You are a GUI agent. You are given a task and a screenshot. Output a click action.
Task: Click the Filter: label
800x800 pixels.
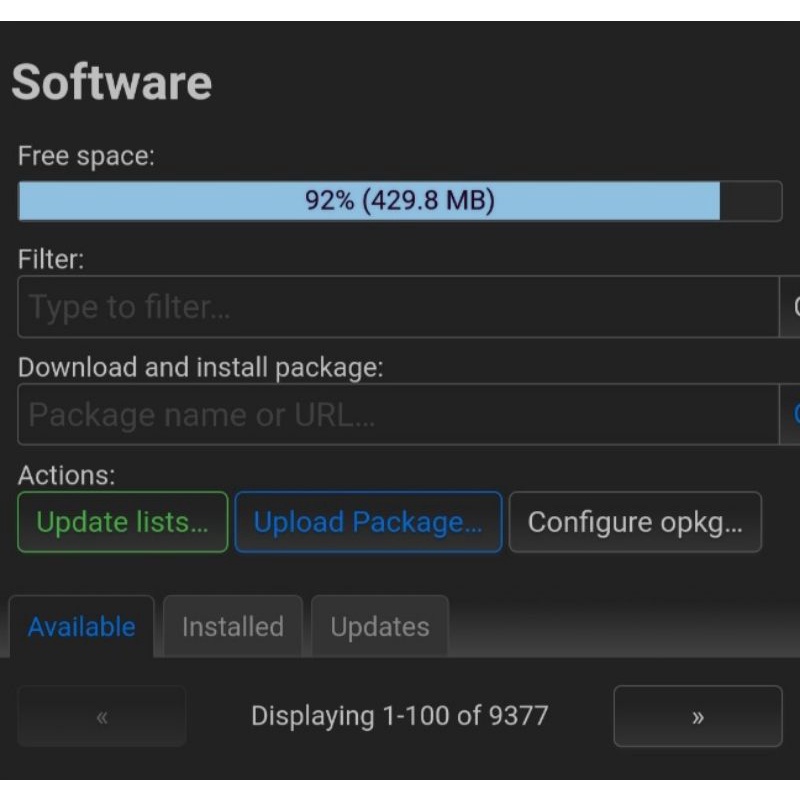pyautogui.click(x=51, y=259)
